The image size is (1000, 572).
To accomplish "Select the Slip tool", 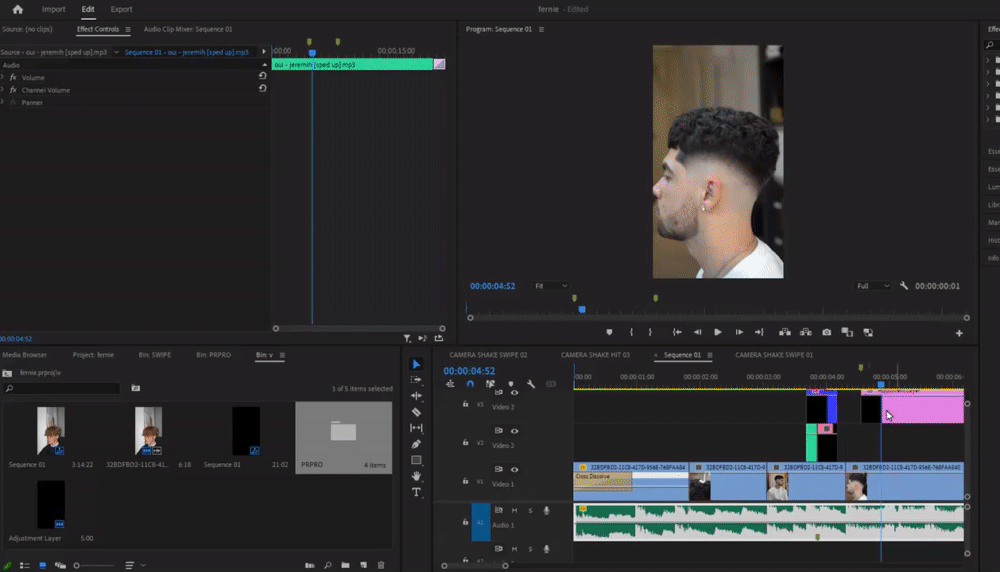I will 416,428.
